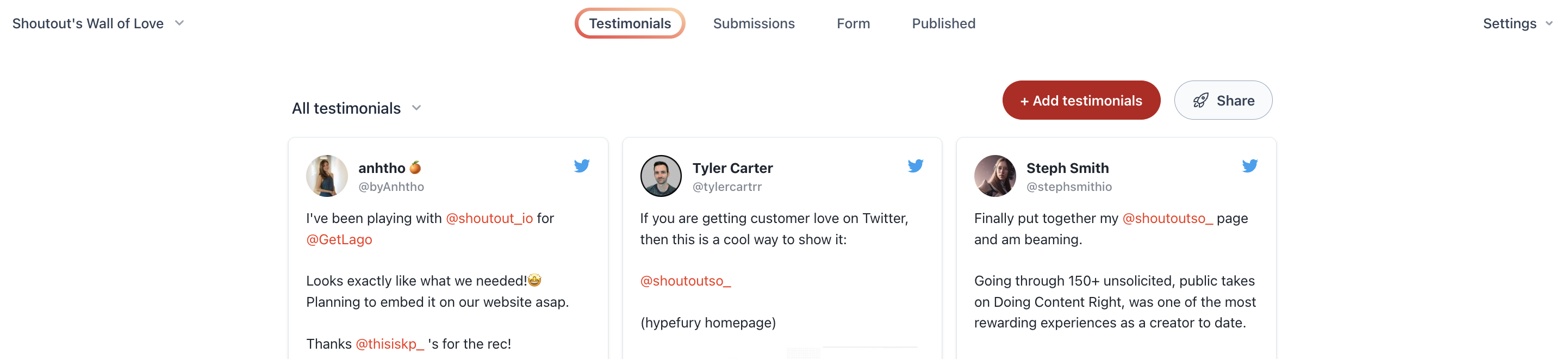This screenshot has height=359, width=1568.
Task: Click the Add testimonials button
Action: 1080,101
